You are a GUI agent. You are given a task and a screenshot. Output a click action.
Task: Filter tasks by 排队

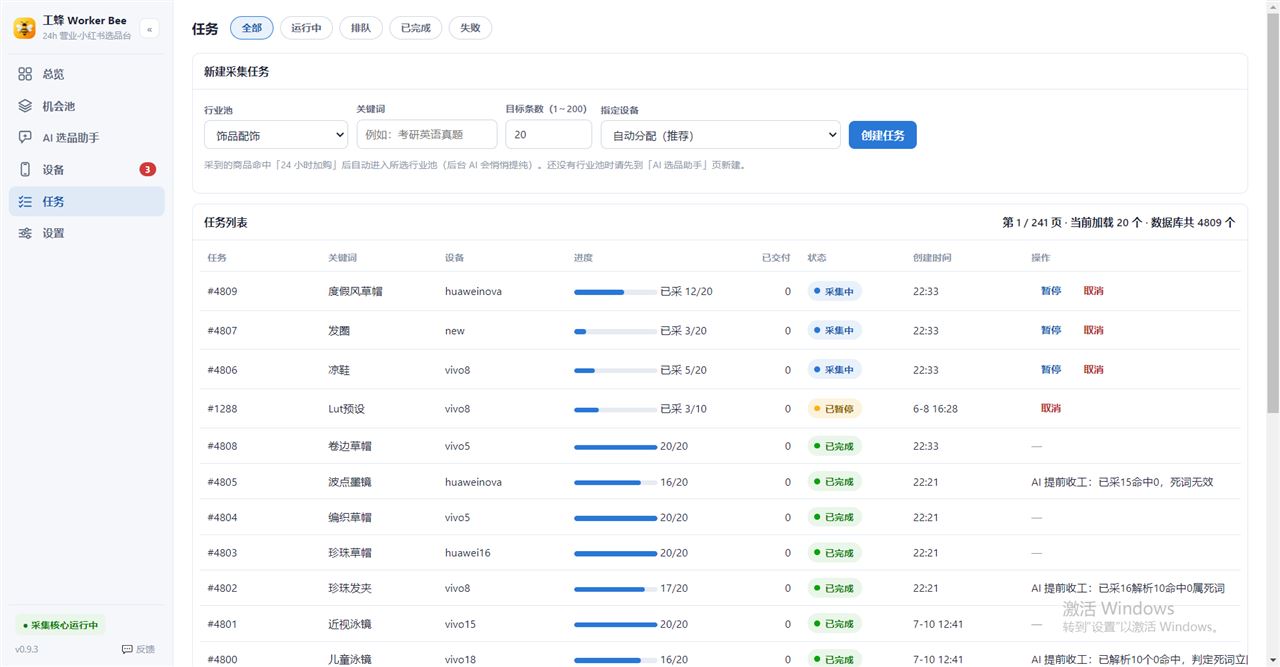[x=360, y=28]
